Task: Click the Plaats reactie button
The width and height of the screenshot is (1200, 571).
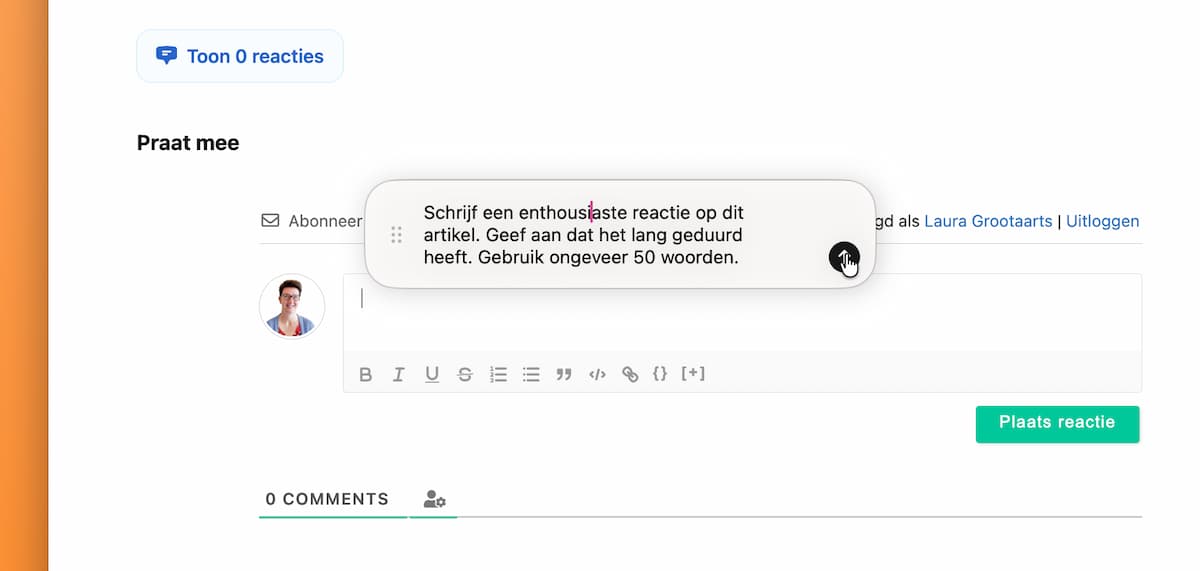Action: tap(1057, 423)
